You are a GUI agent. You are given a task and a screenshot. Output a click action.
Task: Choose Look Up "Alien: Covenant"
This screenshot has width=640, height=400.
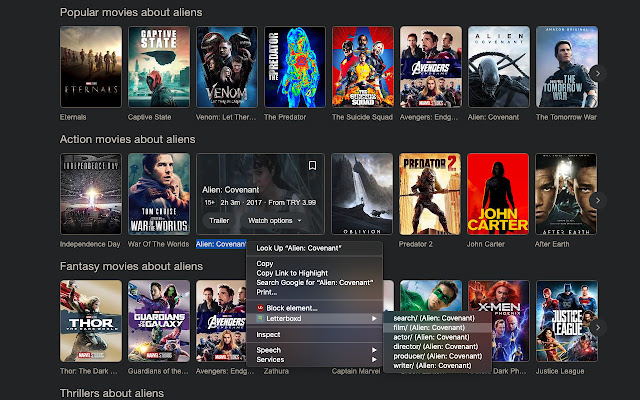pyautogui.click(x=314, y=248)
